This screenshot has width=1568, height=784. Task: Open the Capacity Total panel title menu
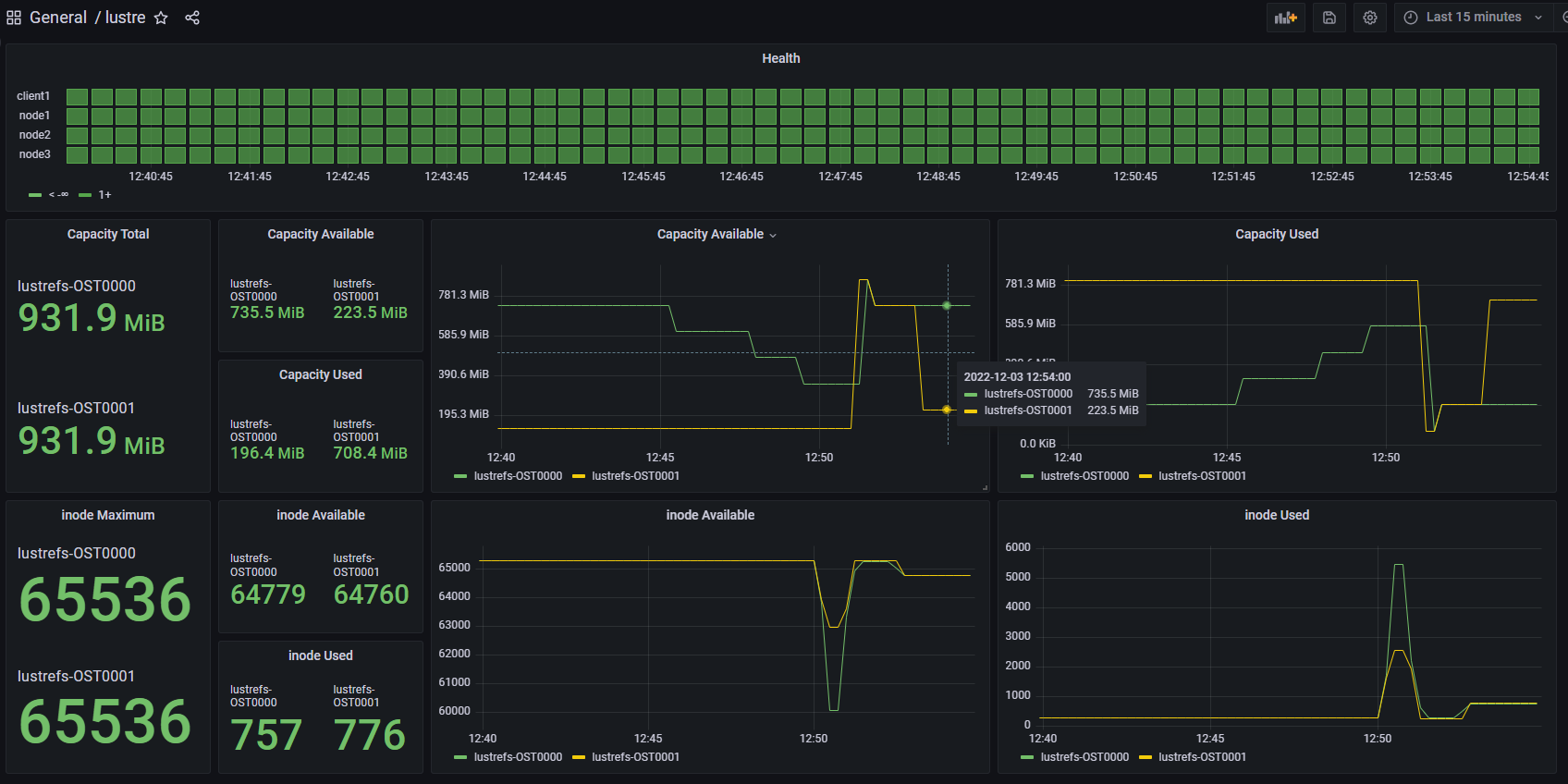(108, 234)
